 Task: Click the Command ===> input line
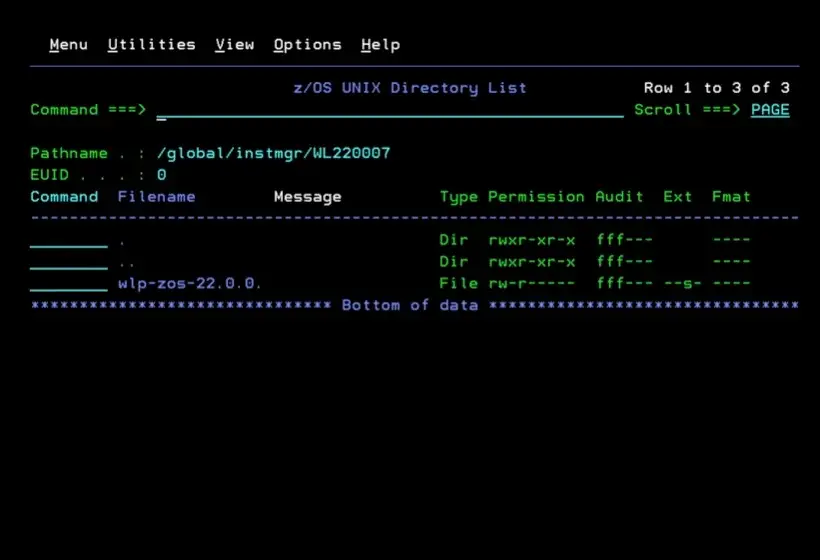point(390,110)
